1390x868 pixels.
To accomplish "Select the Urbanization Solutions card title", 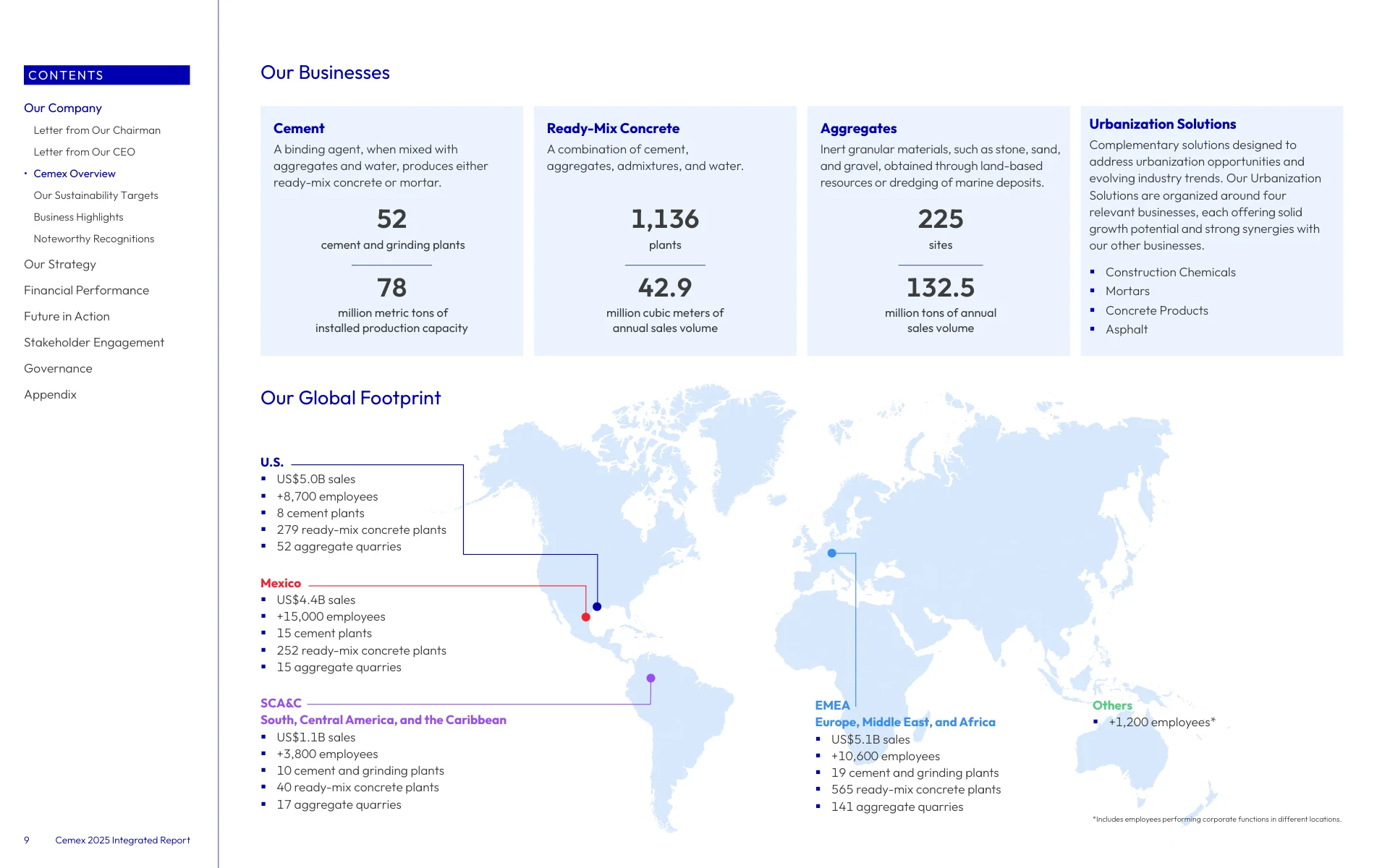I will (1163, 124).
